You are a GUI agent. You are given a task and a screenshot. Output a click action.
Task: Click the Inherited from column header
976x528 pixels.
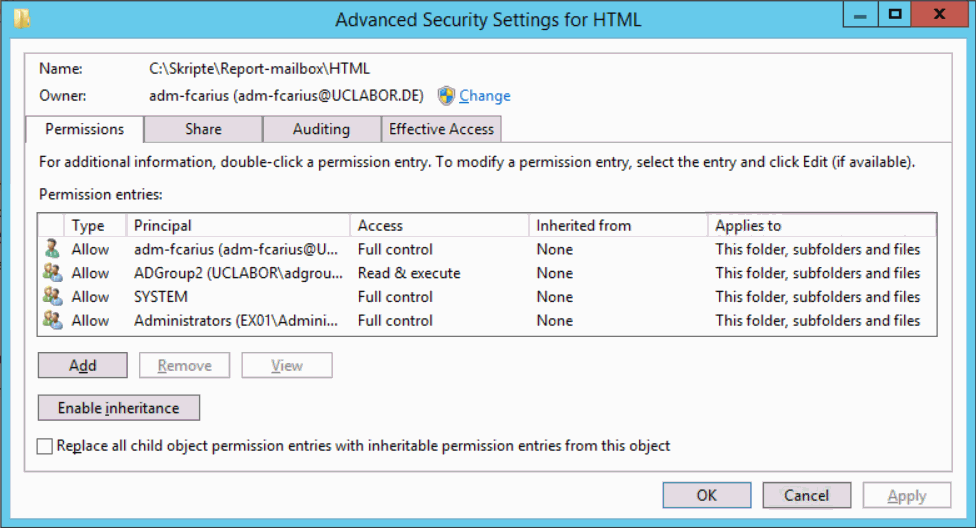(x=618, y=225)
